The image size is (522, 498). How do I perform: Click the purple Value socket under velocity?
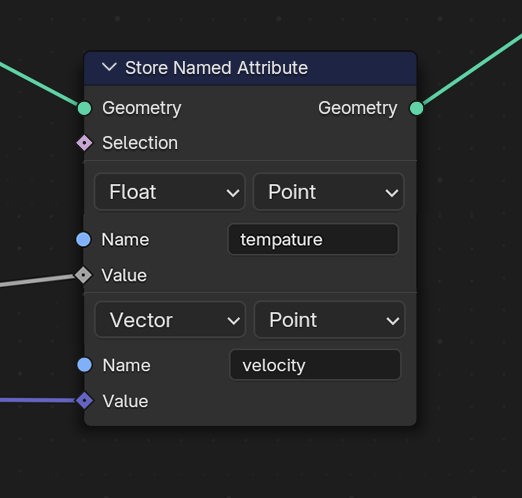pyautogui.click(x=84, y=400)
